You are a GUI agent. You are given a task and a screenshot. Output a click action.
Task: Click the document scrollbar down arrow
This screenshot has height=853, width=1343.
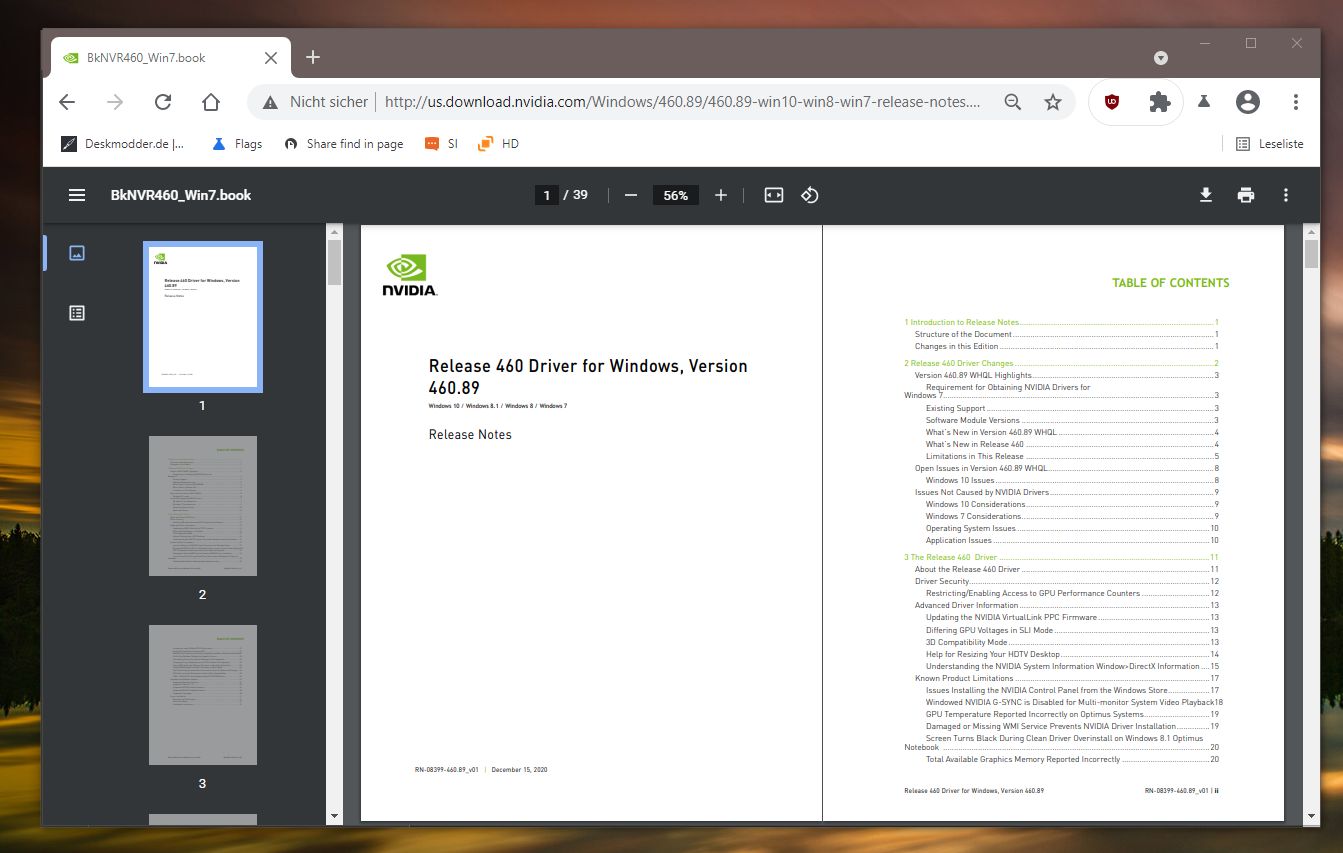pyautogui.click(x=1311, y=816)
